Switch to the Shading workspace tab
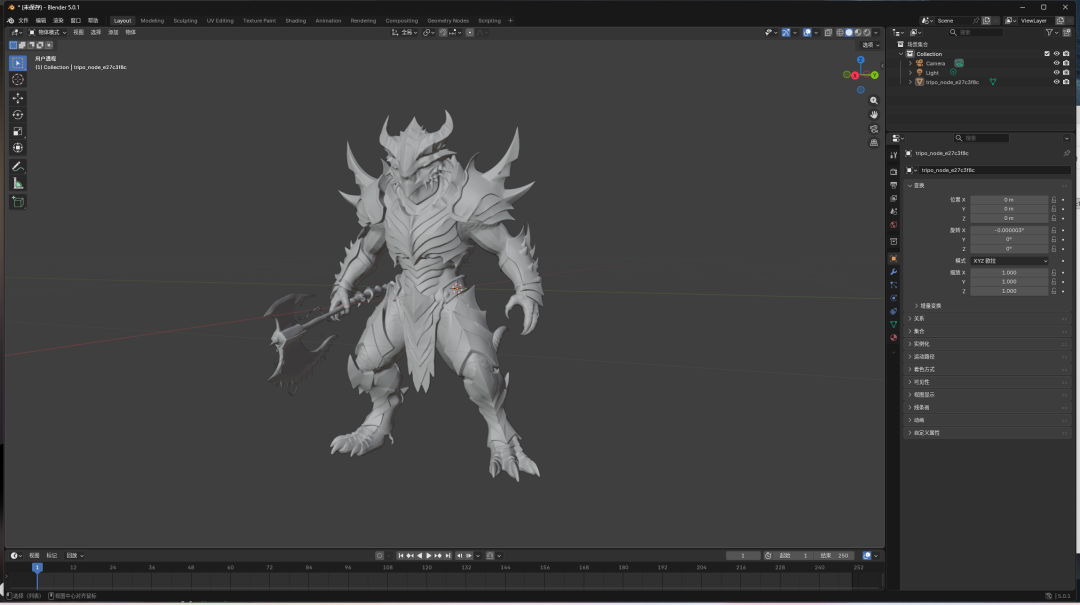The height and width of the screenshot is (605, 1080). pos(295,20)
